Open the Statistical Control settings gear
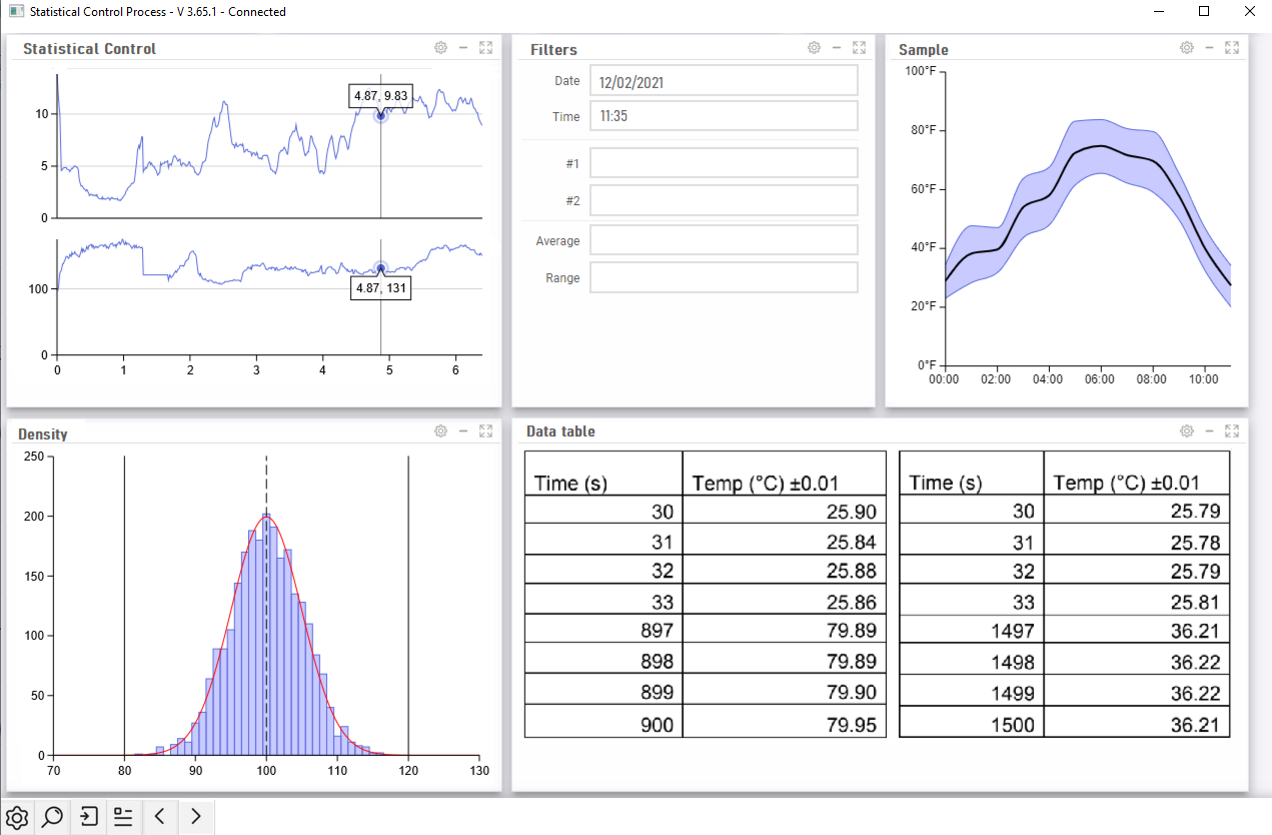This screenshot has width=1272, height=835. (440, 47)
